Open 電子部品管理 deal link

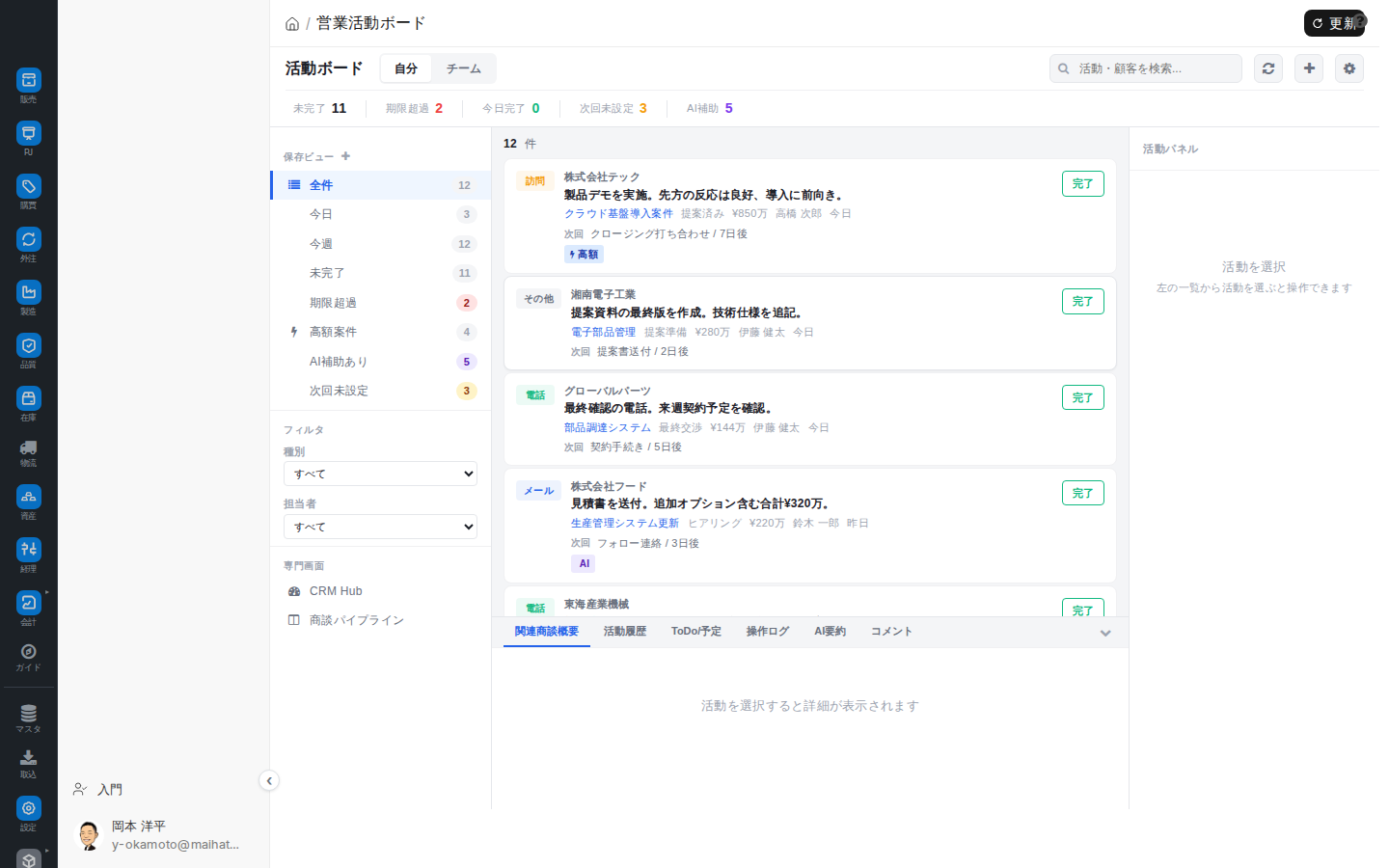604,332
